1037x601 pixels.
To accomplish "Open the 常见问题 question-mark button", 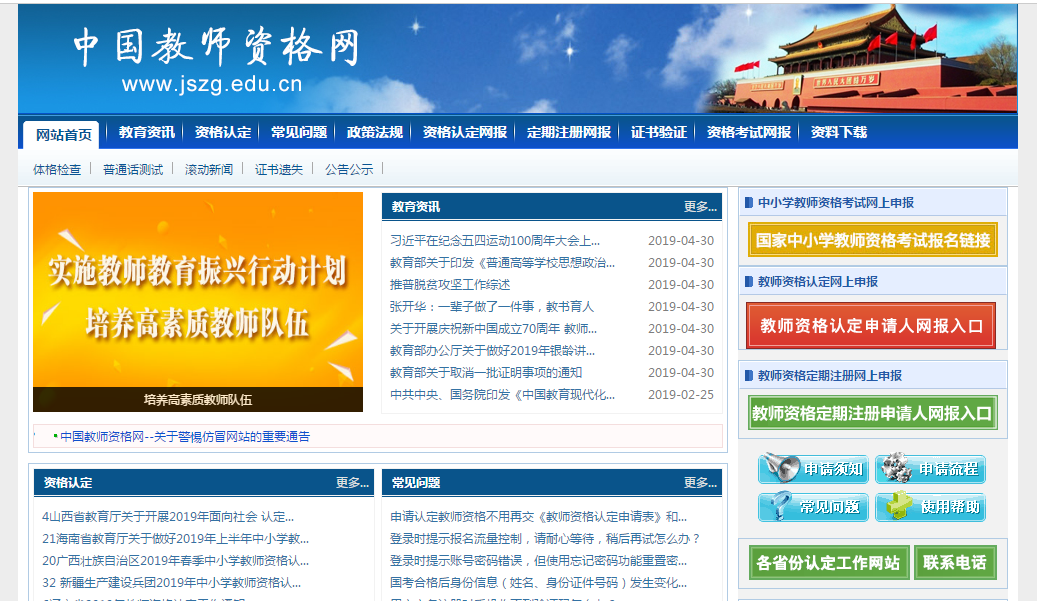I will click(813, 507).
